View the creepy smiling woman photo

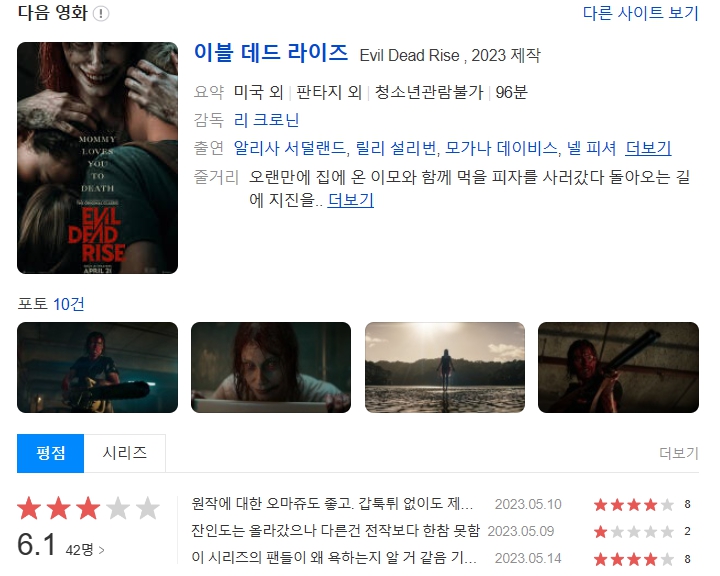(271, 367)
